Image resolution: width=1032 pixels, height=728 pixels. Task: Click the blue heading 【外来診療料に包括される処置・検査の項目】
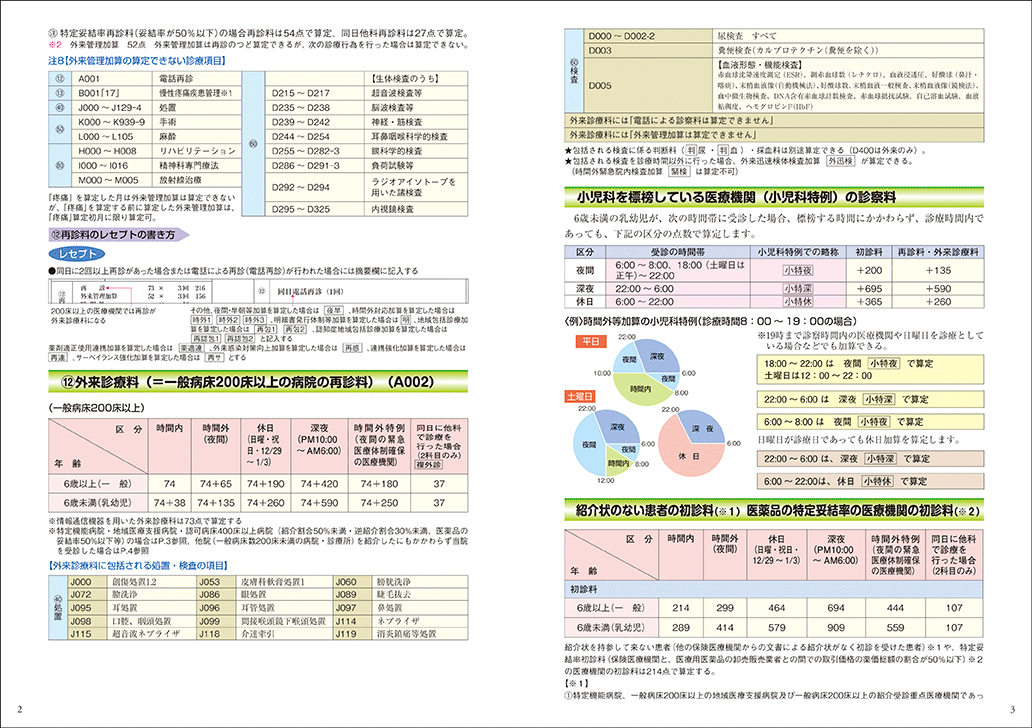pos(139,565)
